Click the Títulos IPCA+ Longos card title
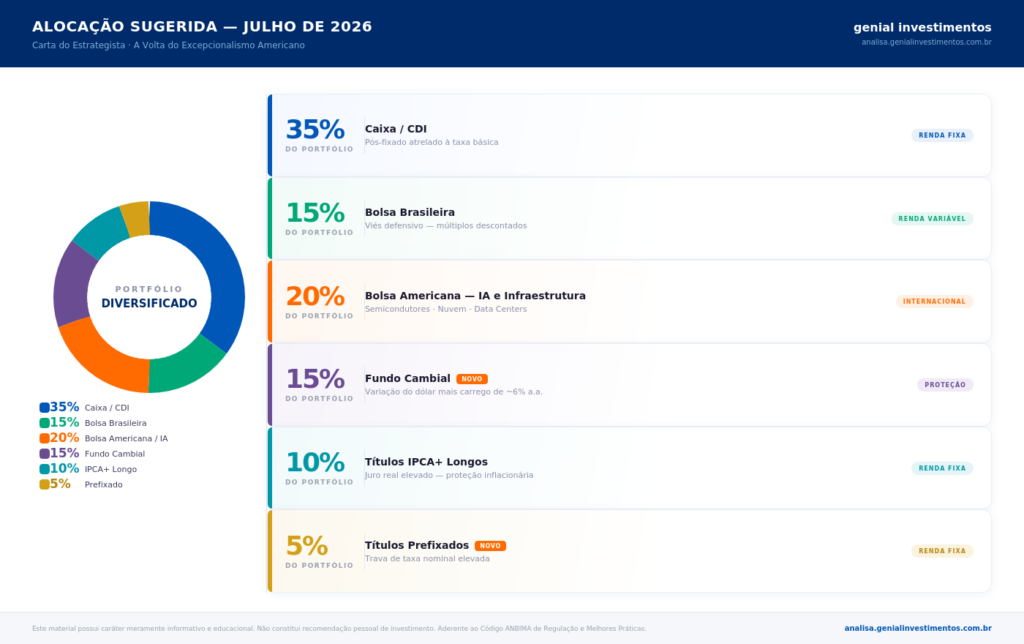The width and height of the screenshot is (1024, 644). click(426, 462)
